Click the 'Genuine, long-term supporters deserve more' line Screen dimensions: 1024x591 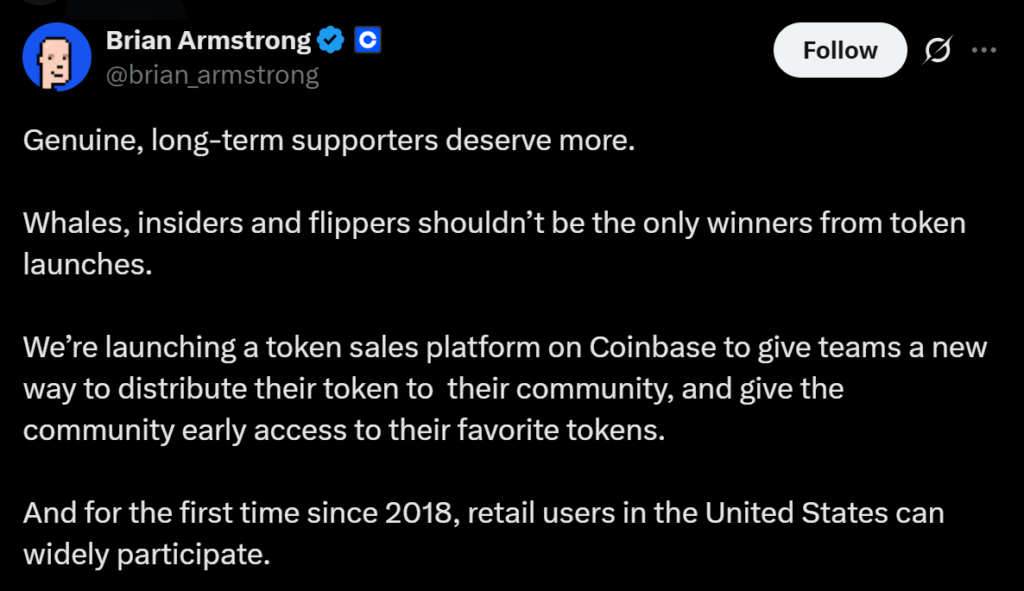[329, 140]
